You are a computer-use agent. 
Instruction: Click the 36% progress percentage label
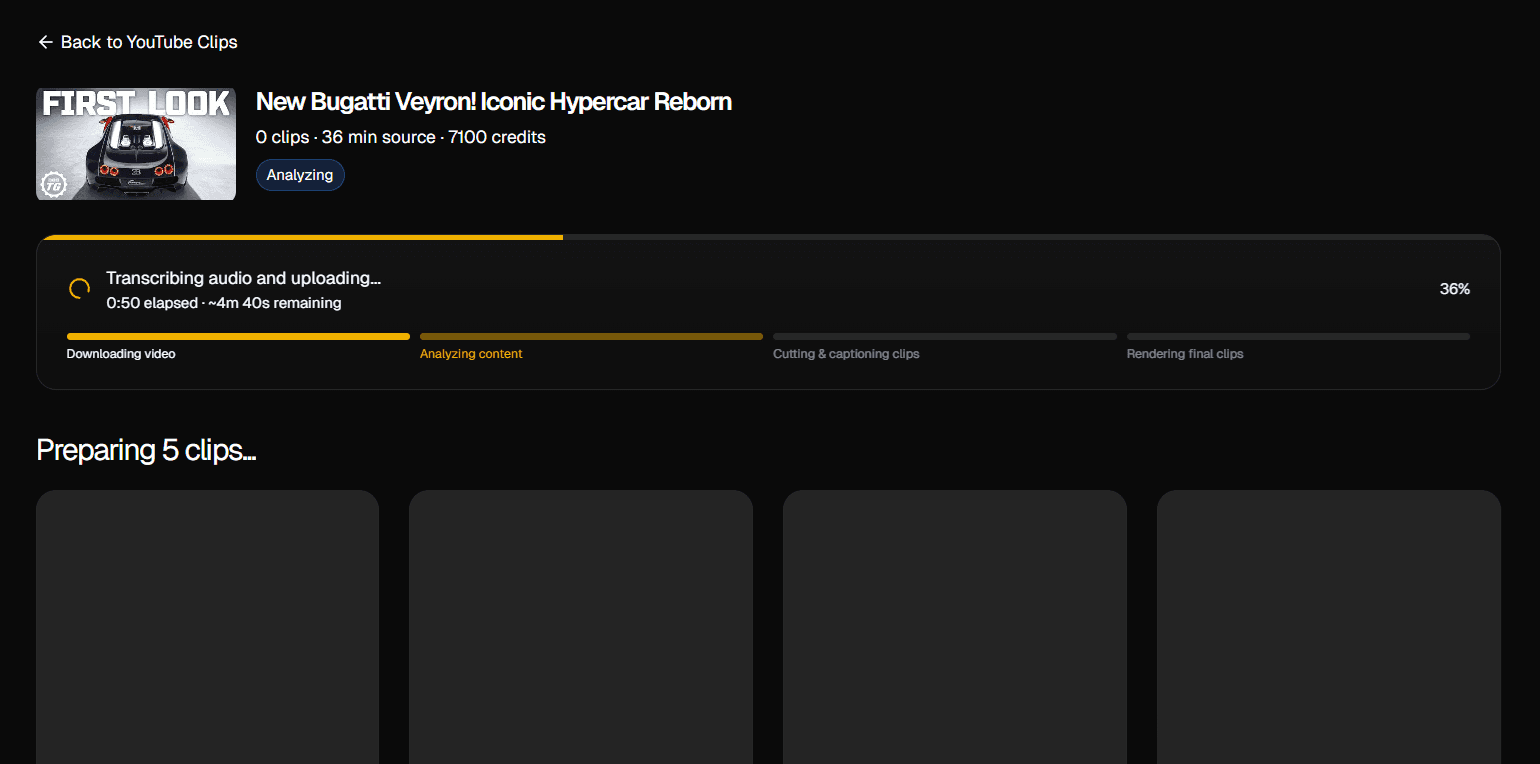[1454, 289]
